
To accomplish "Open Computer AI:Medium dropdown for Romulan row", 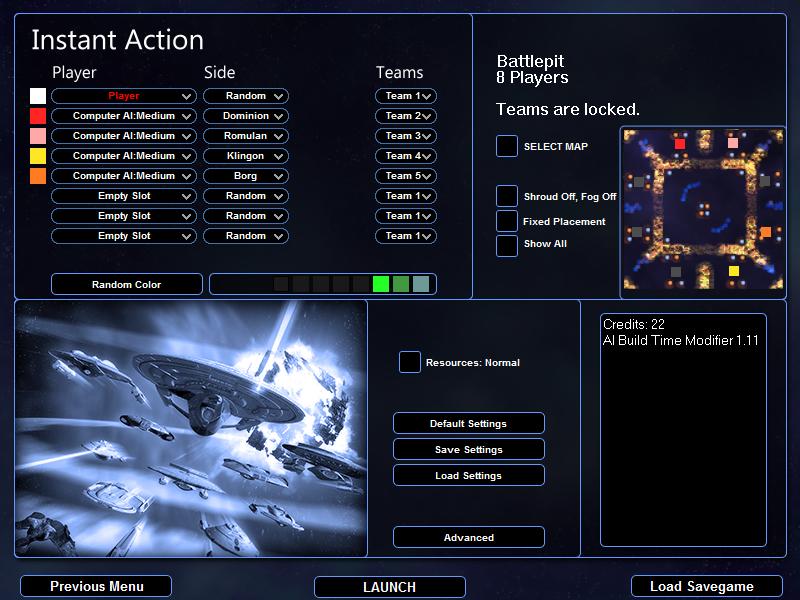I will coord(124,136).
